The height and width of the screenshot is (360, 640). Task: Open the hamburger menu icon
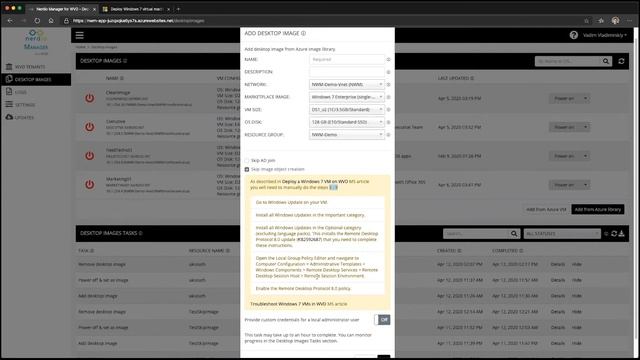[x=80, y=36]
